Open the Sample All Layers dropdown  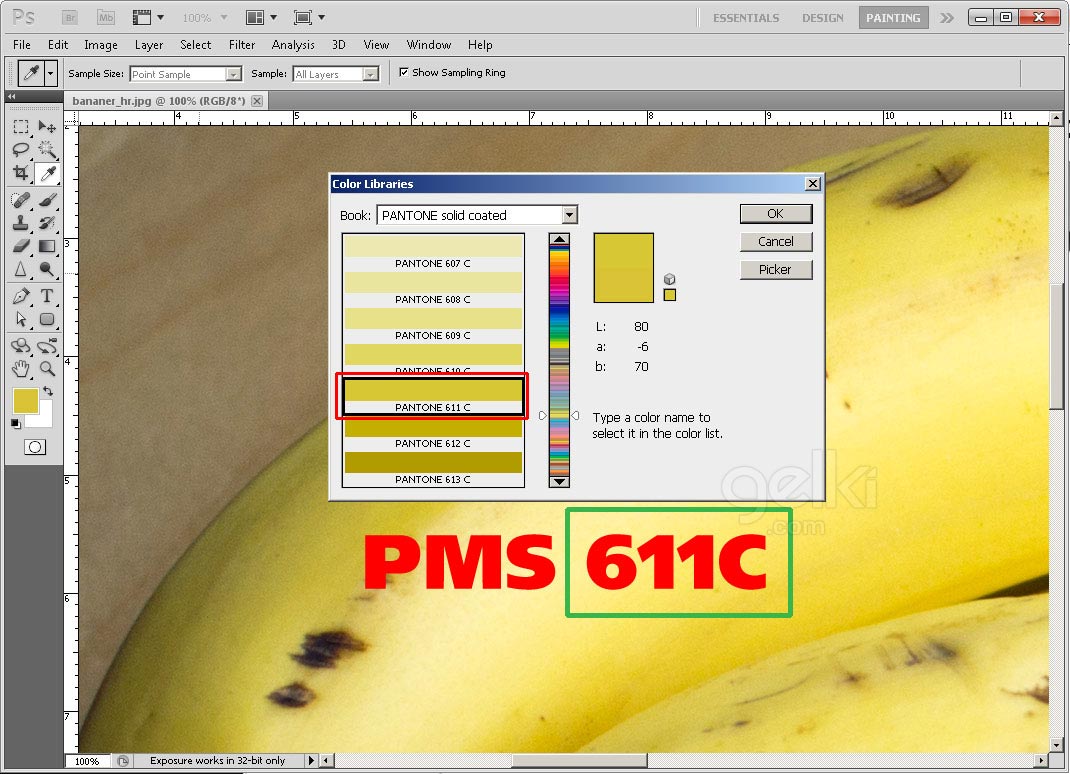[371, 74]
